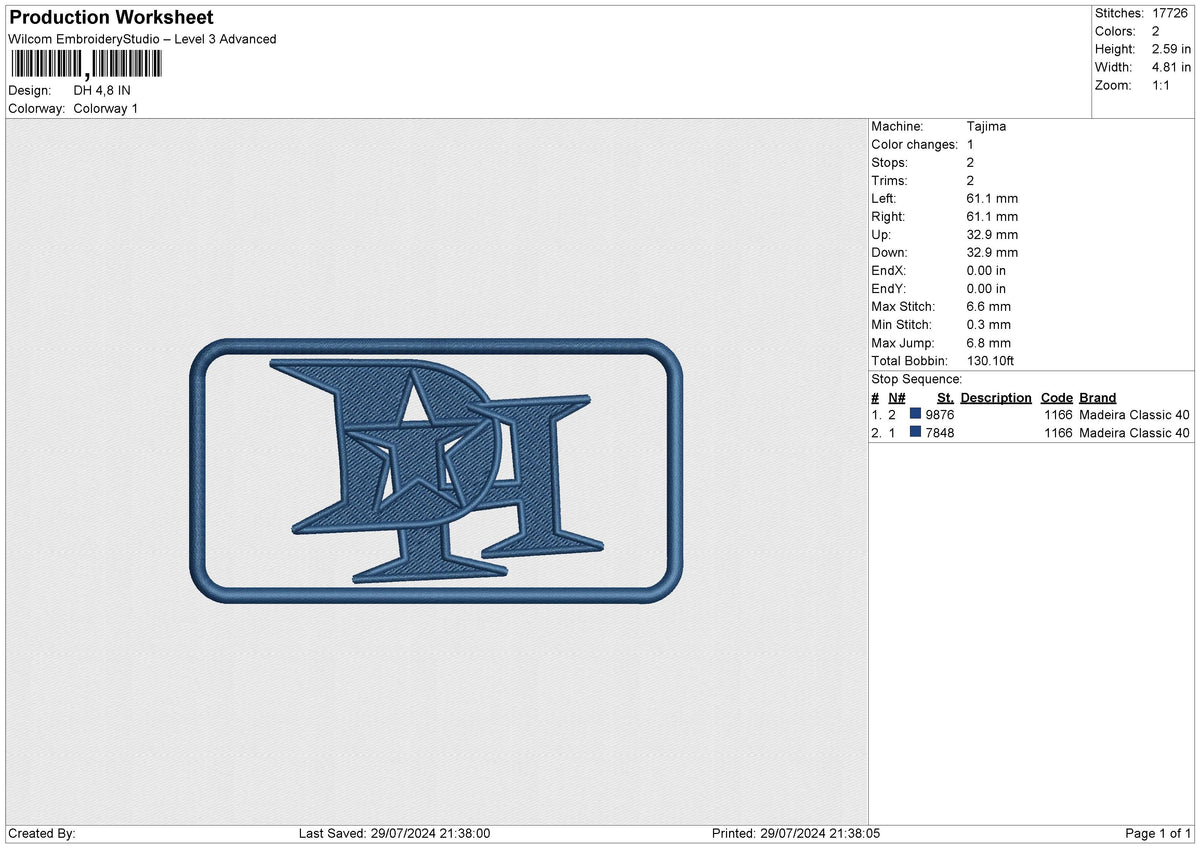Click the 'Color changes:' label
Screen dimensions: 1200x848
tap(915, 144)
